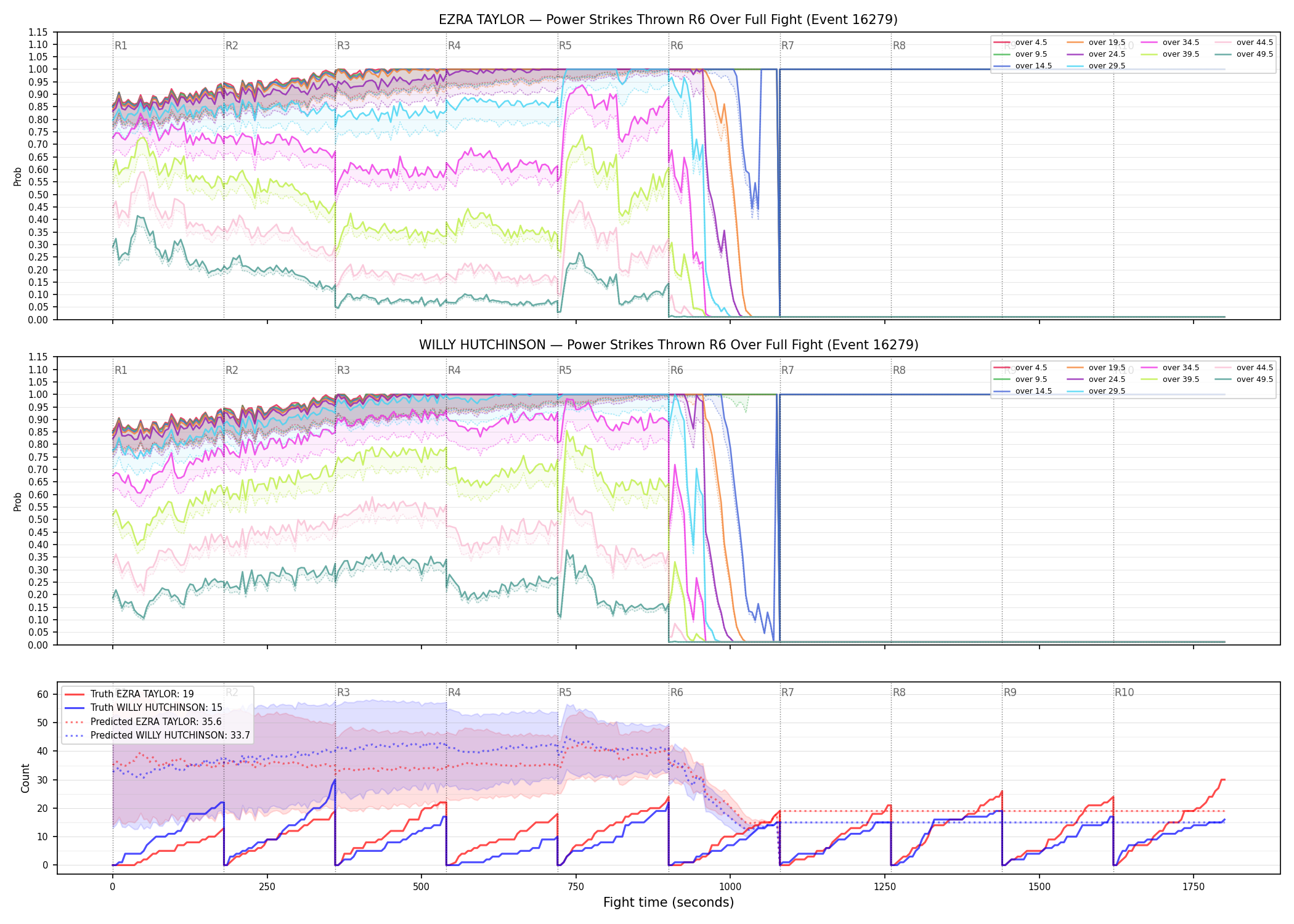
Task: Click the R9 round label in bottom count chart
Action: (1010, 692)
